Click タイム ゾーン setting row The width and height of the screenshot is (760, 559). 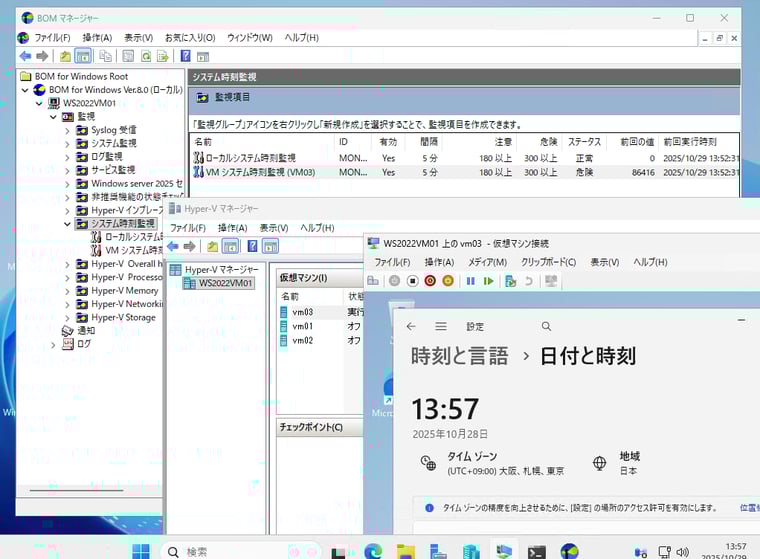coord(491,463)
